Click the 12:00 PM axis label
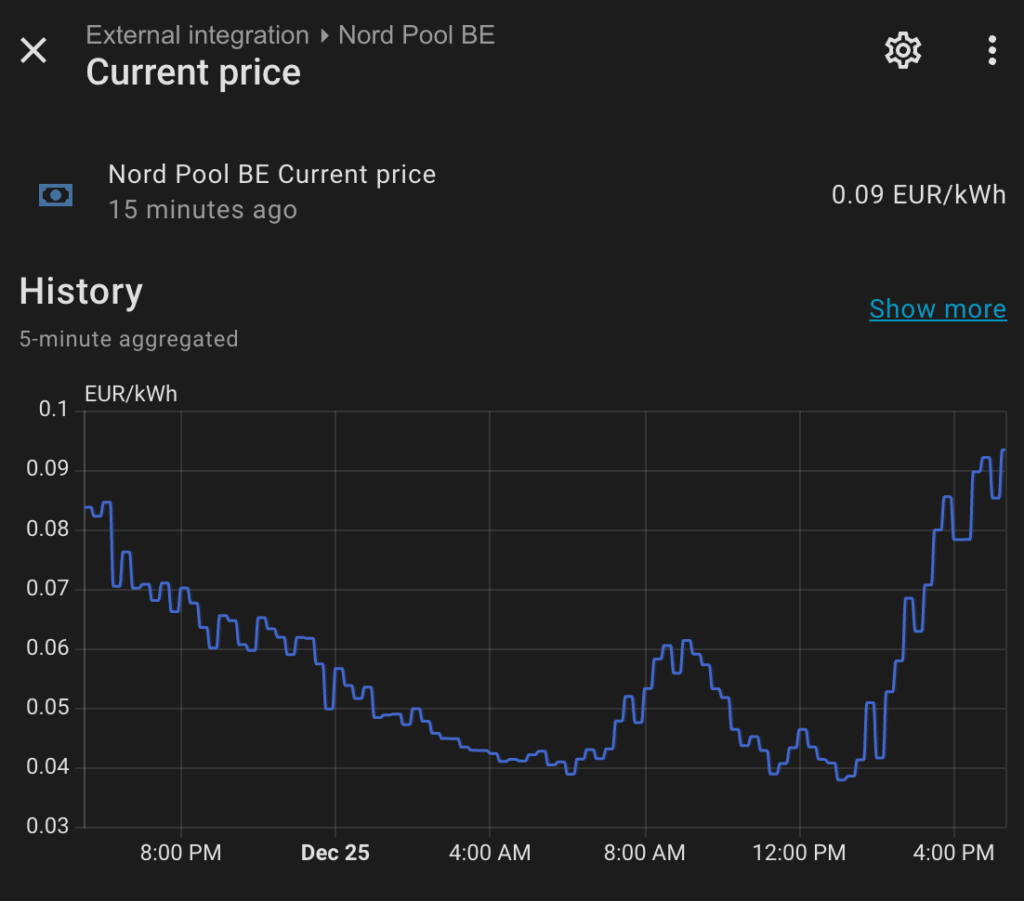The image size is (1024, 901). 799,853
